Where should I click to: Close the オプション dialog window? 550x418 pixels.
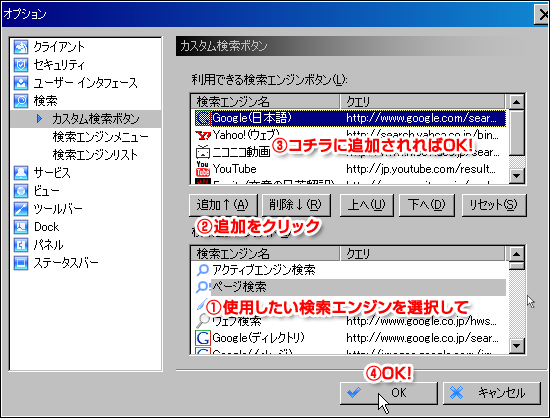pyautogui.click(x=542, y=14)
